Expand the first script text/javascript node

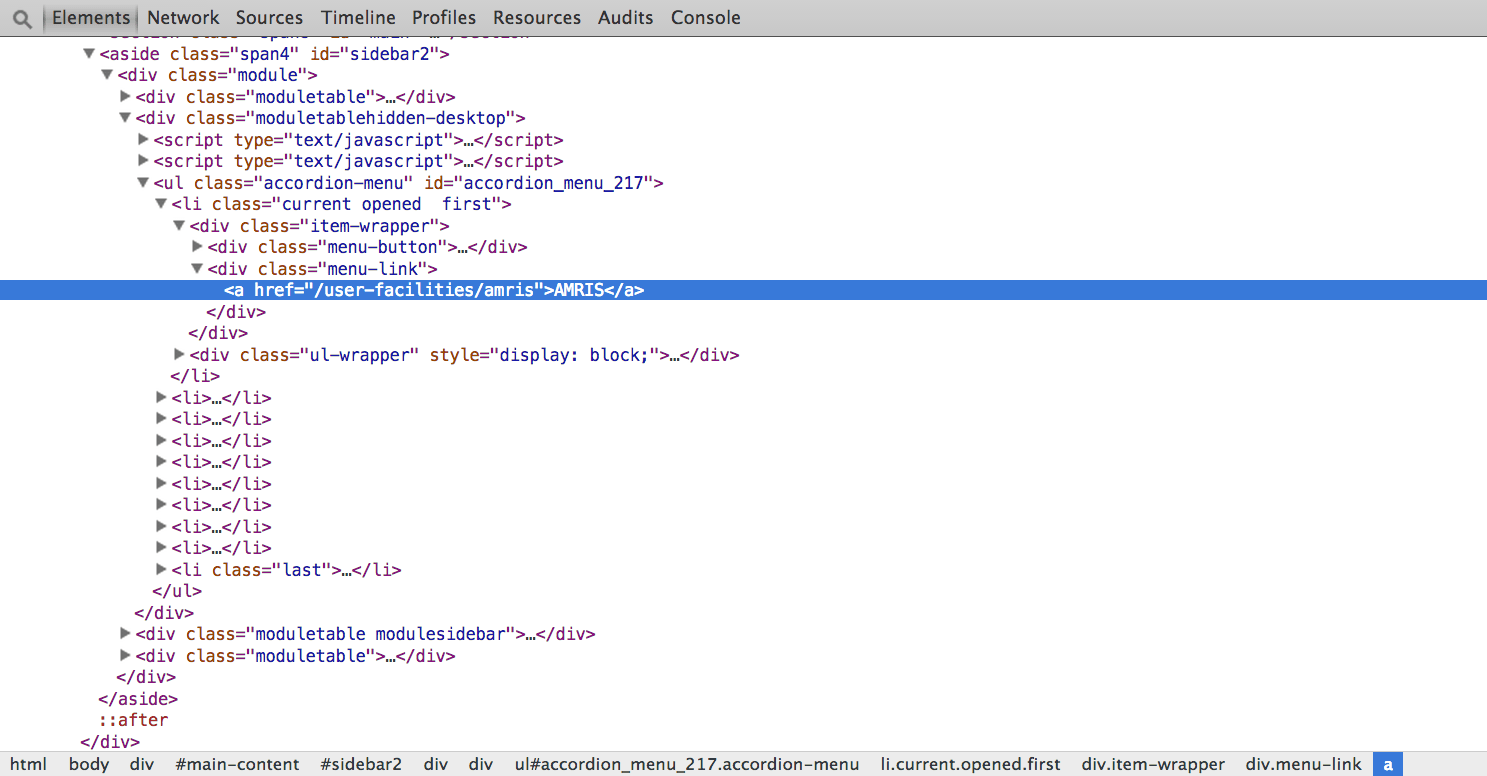tap(144, 140)
